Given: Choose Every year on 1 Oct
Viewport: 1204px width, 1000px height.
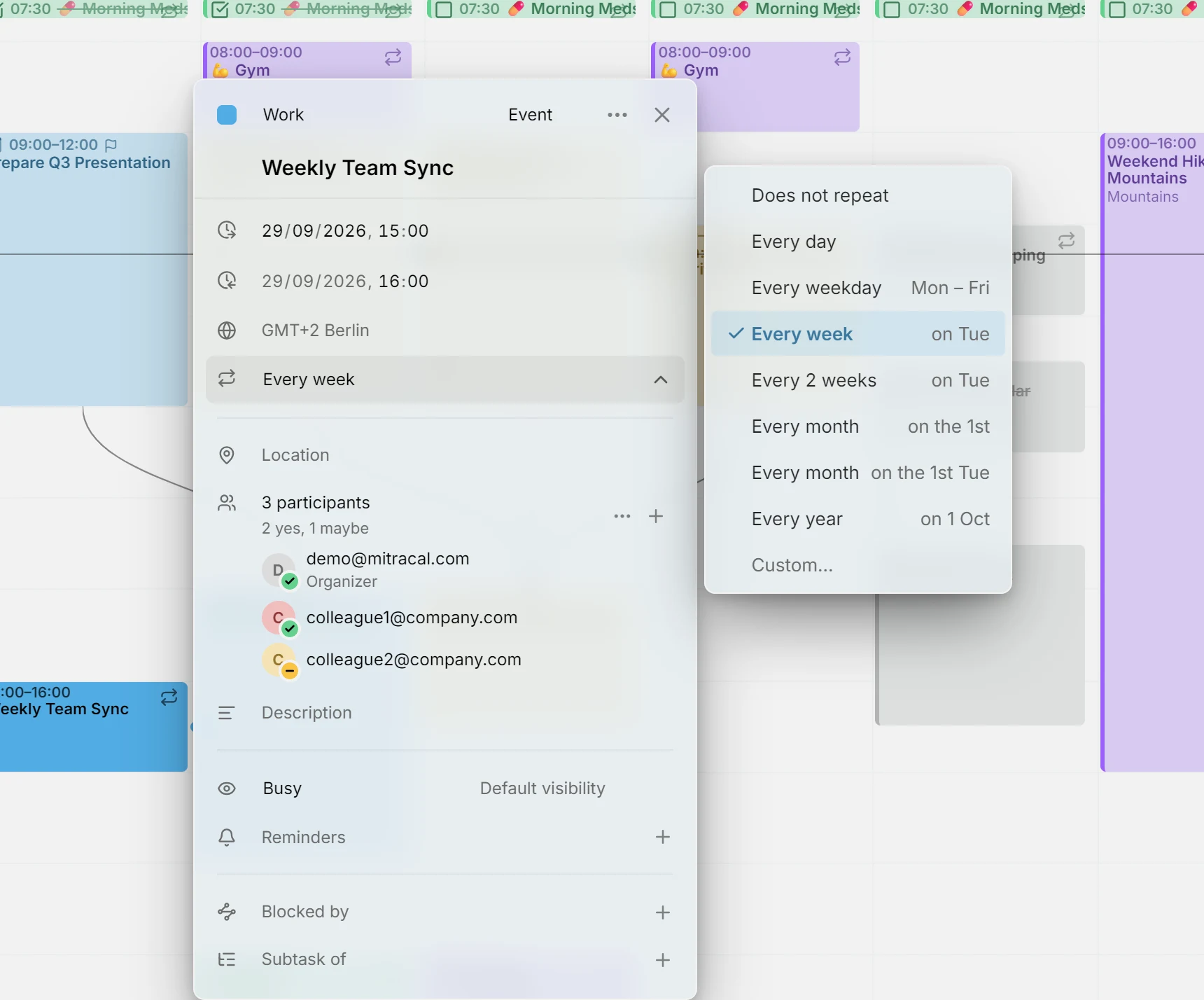Looking at the screenshot, I should [858, 519].
